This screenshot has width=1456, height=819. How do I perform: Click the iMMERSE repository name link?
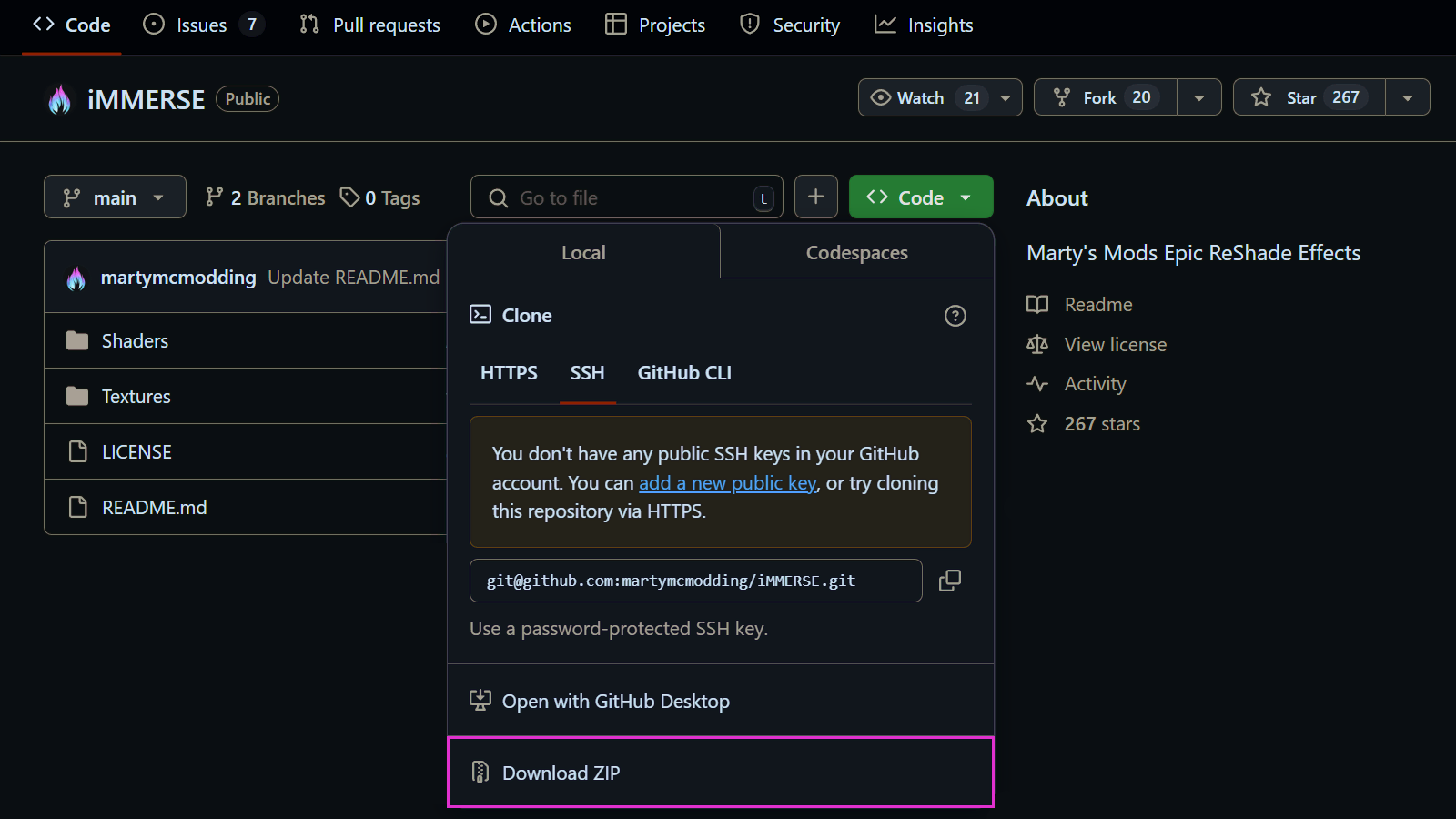pos(146,99)
